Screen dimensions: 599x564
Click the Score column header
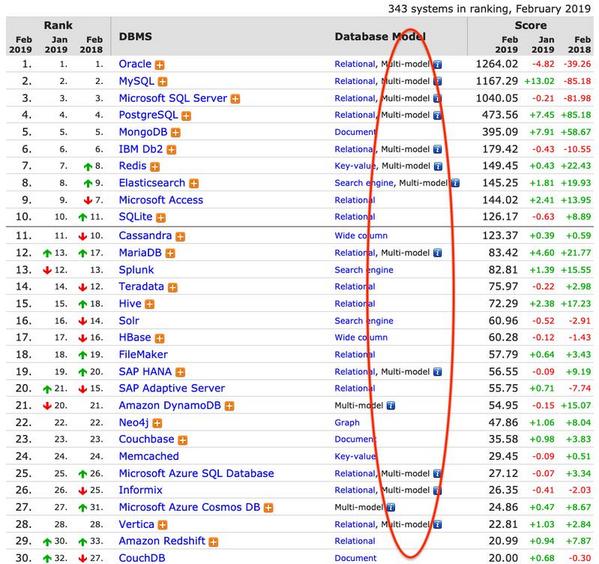[x=531, y=26]
